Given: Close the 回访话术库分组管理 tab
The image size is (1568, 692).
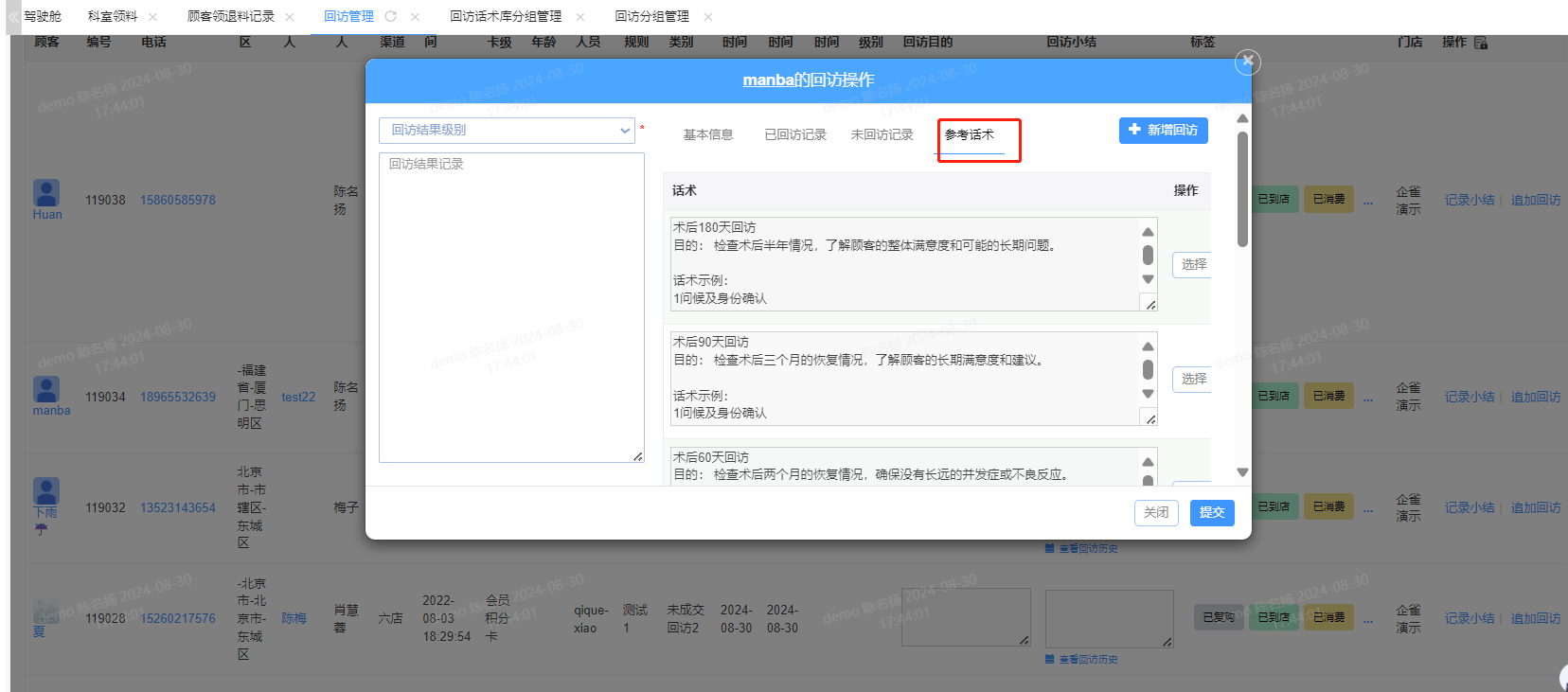Looking at the screenshot, I should coord(580,17).
